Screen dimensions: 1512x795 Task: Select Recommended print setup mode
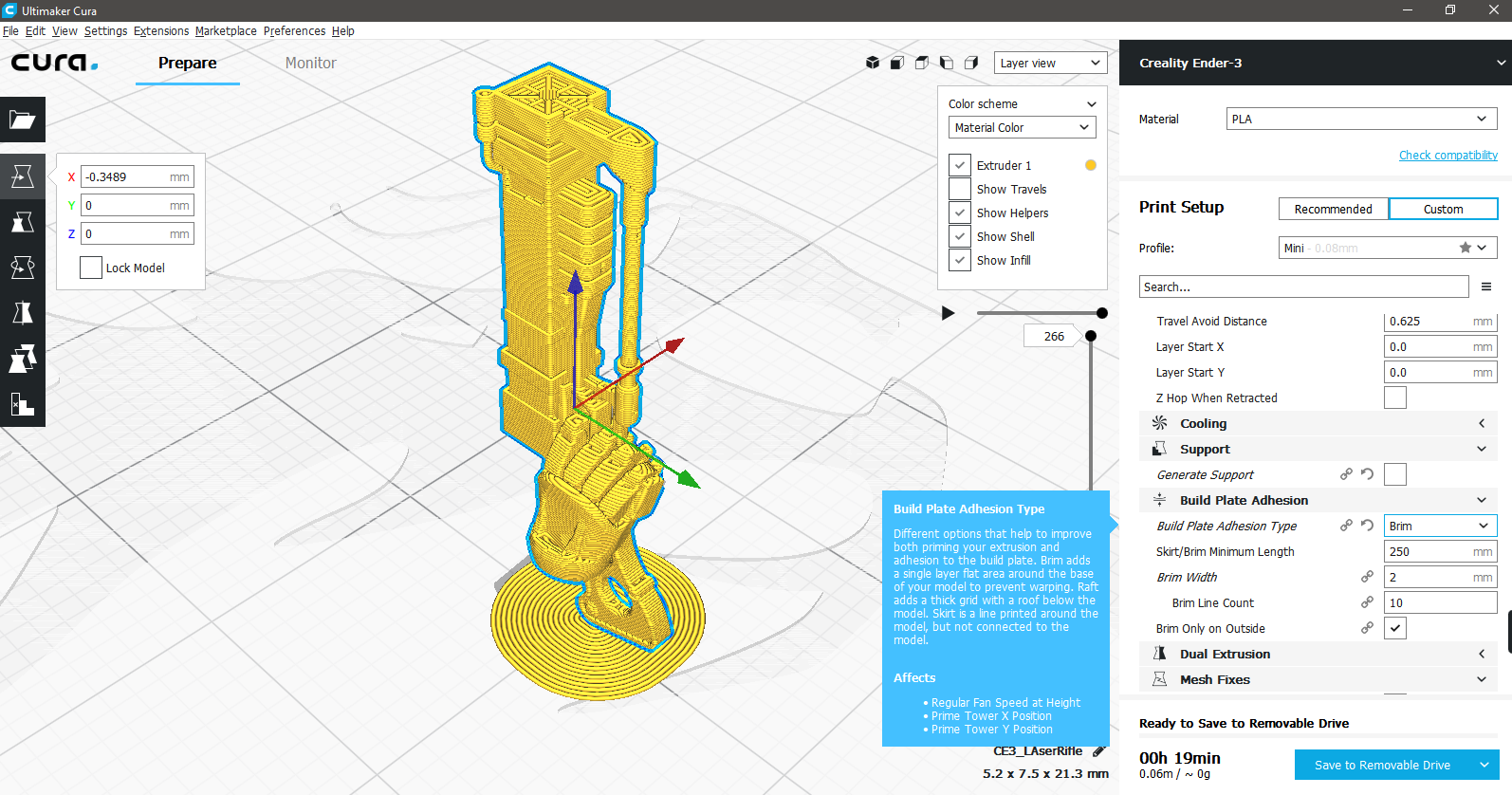click(1333, 209)
